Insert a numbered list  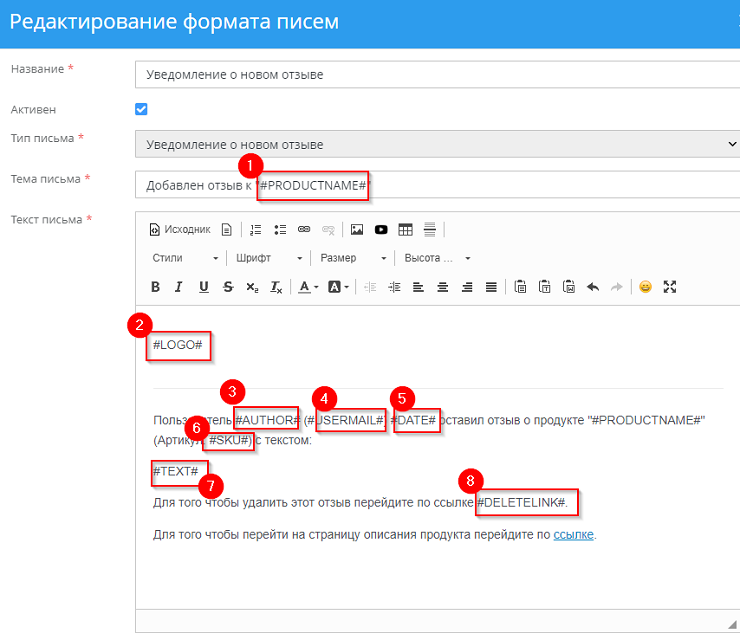pos(255,229)
